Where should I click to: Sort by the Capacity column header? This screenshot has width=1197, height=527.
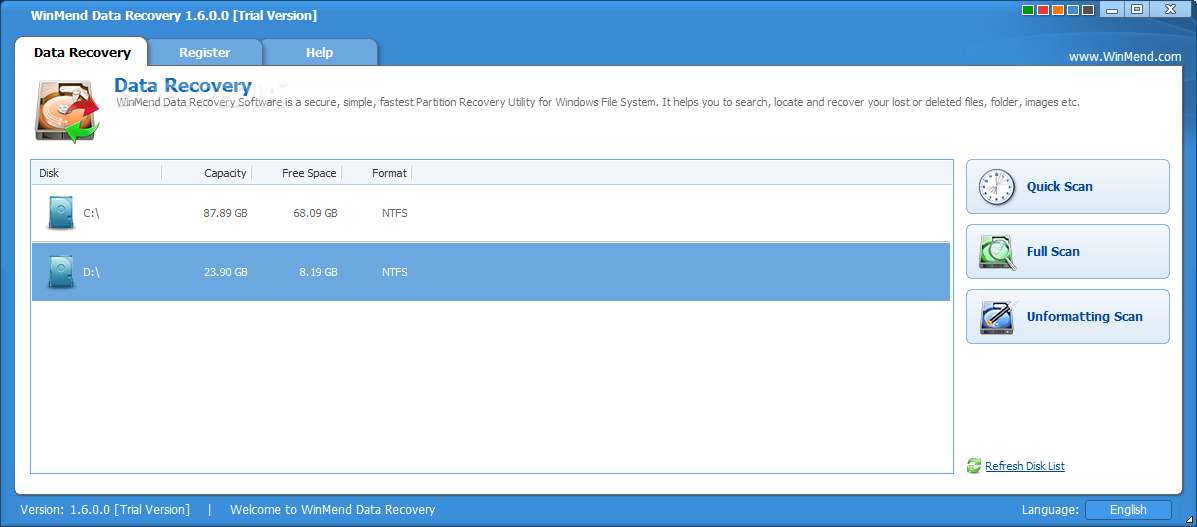(x=208, y=173)
